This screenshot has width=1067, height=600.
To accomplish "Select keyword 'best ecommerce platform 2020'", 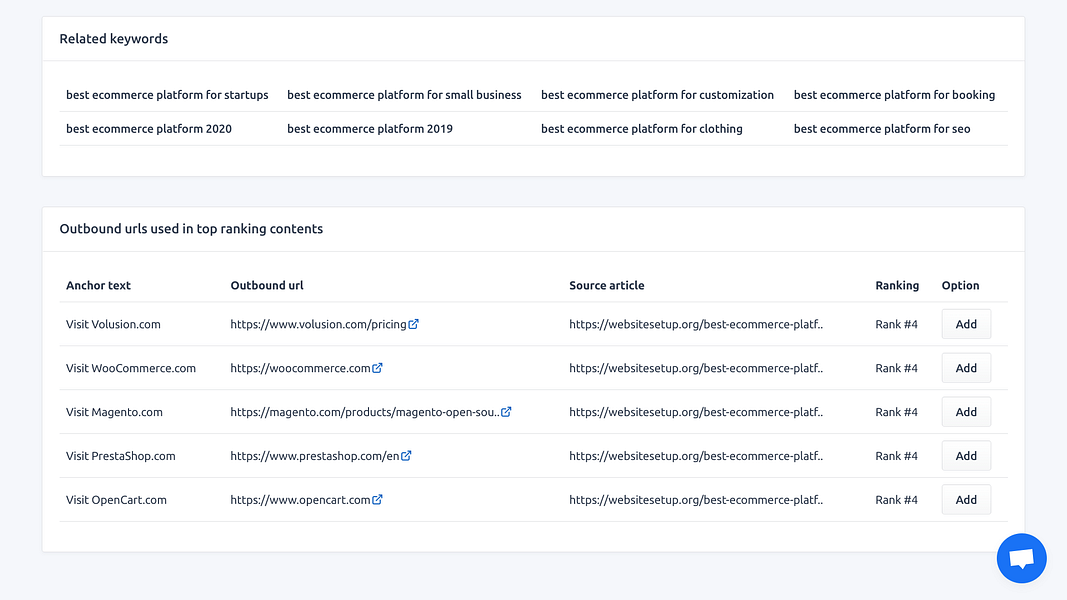I will point(148,129).
